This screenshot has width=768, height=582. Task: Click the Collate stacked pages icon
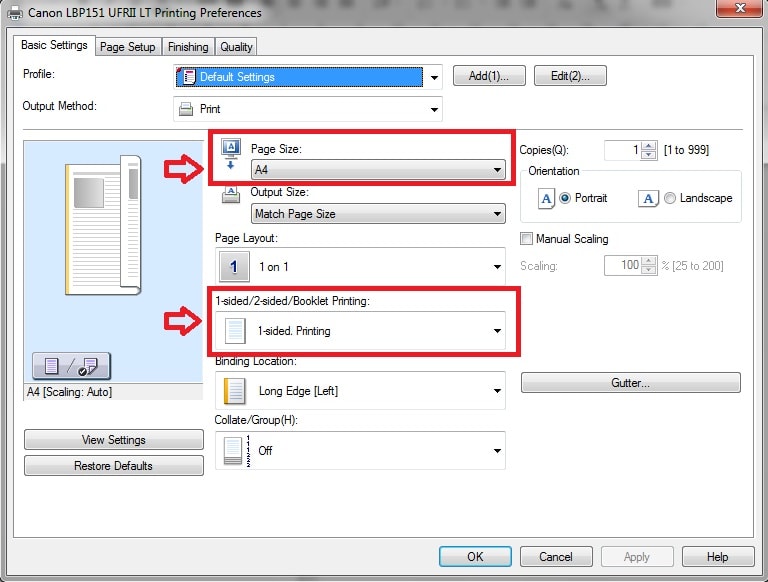[237, 450]
